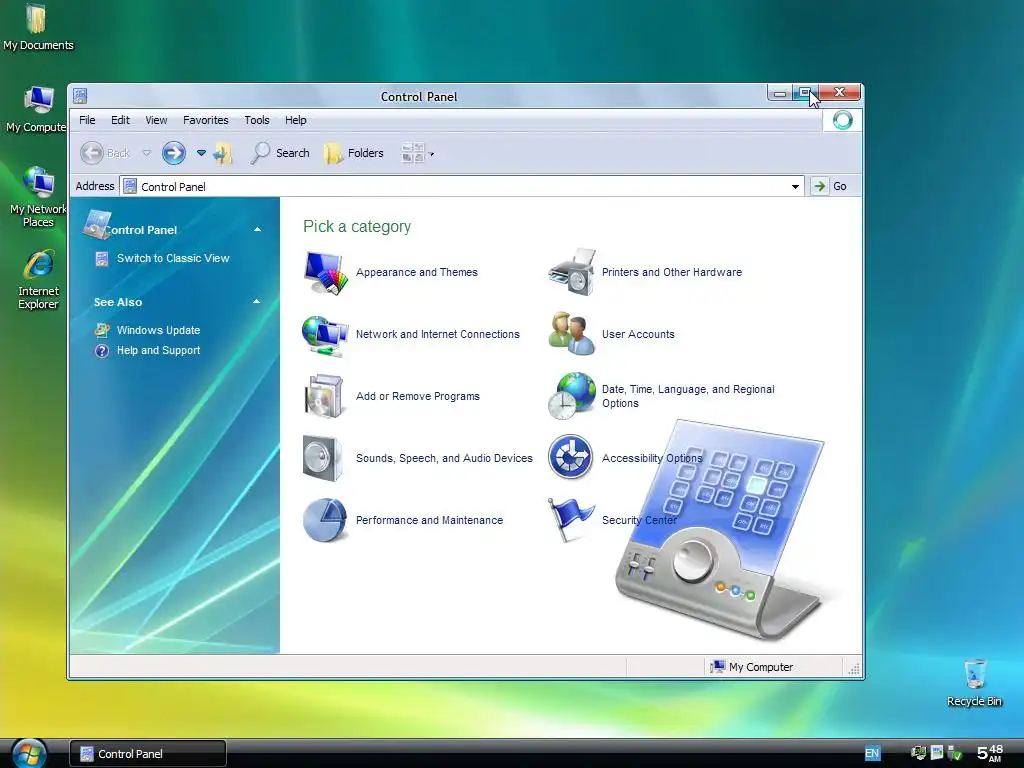1024x768 pixels.
Task: Click the Back toolbar button
Action: coord(104,153)
